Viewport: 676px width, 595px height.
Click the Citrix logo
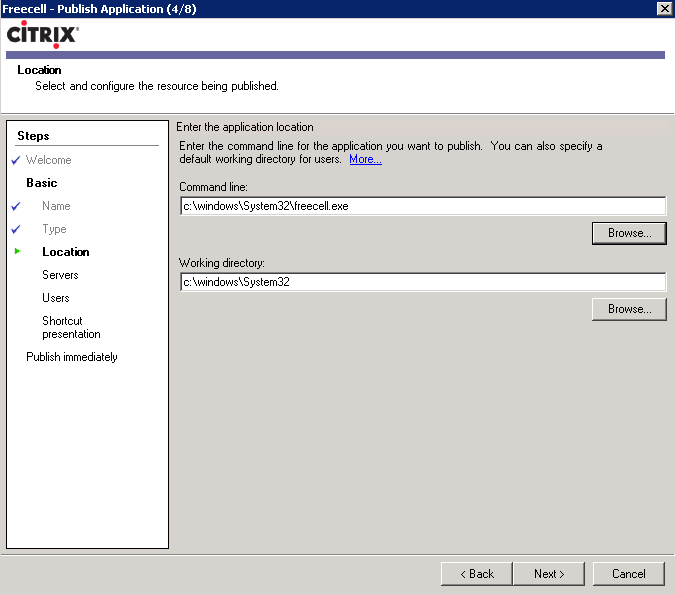pos(42,34)
